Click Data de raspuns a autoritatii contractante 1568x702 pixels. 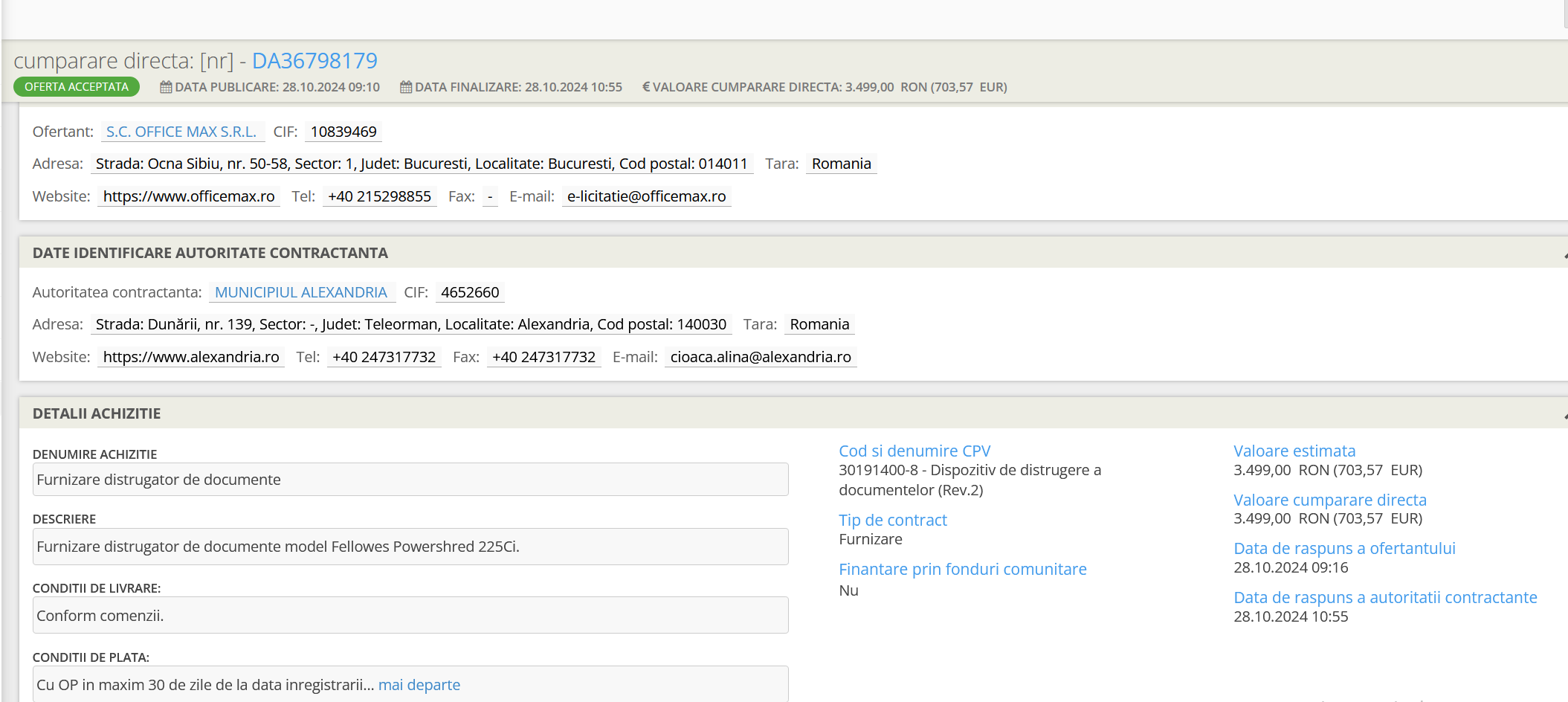[1385, 597]
